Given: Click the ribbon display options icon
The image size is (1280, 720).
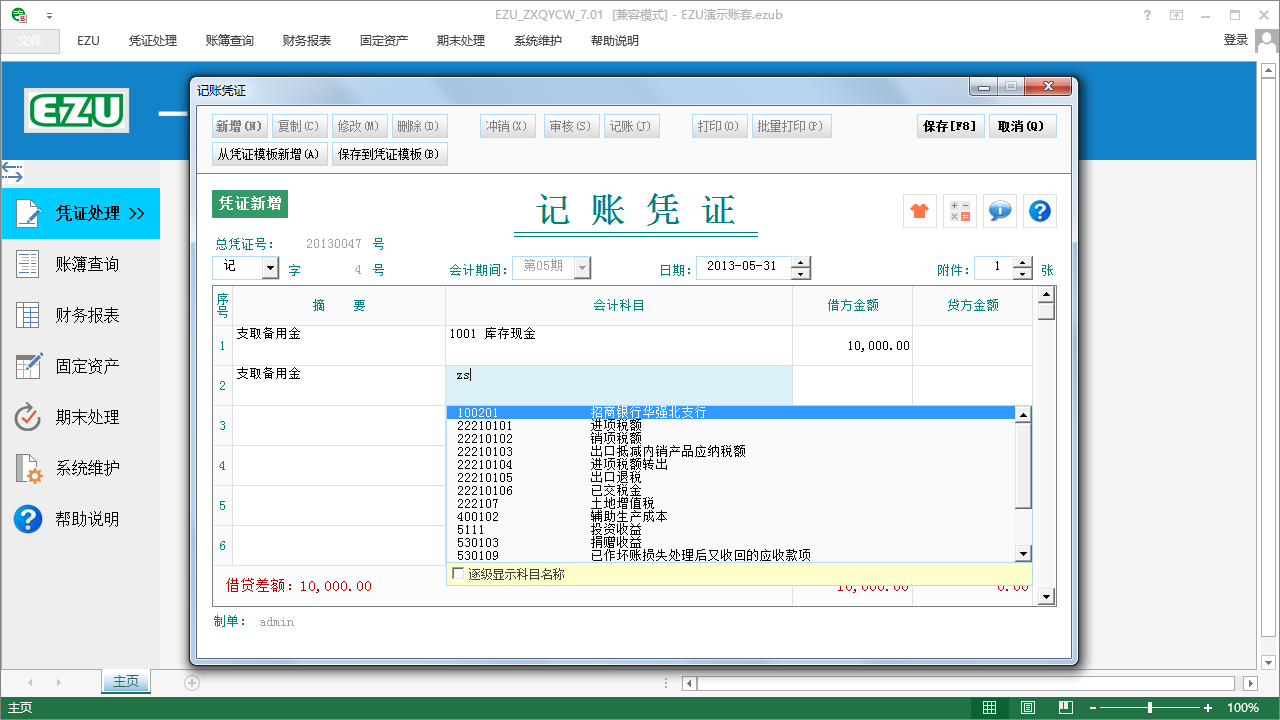Looking at the screenshot, I should tap(1177, 15).
